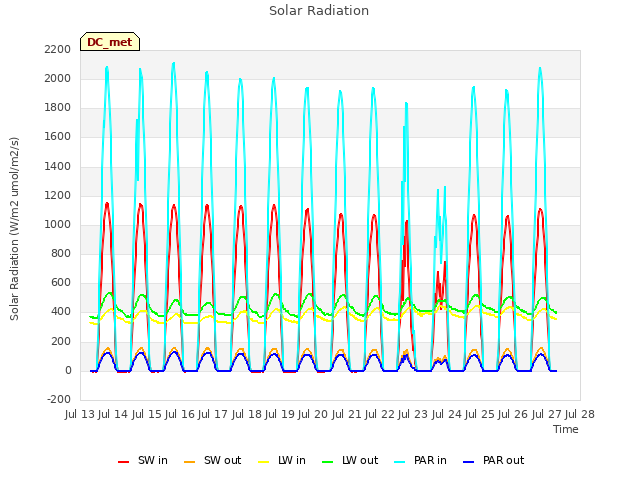Click the green LW out color swatch
Image resolution: width=640 pixels, height=480 pixels.
[327, 462]
